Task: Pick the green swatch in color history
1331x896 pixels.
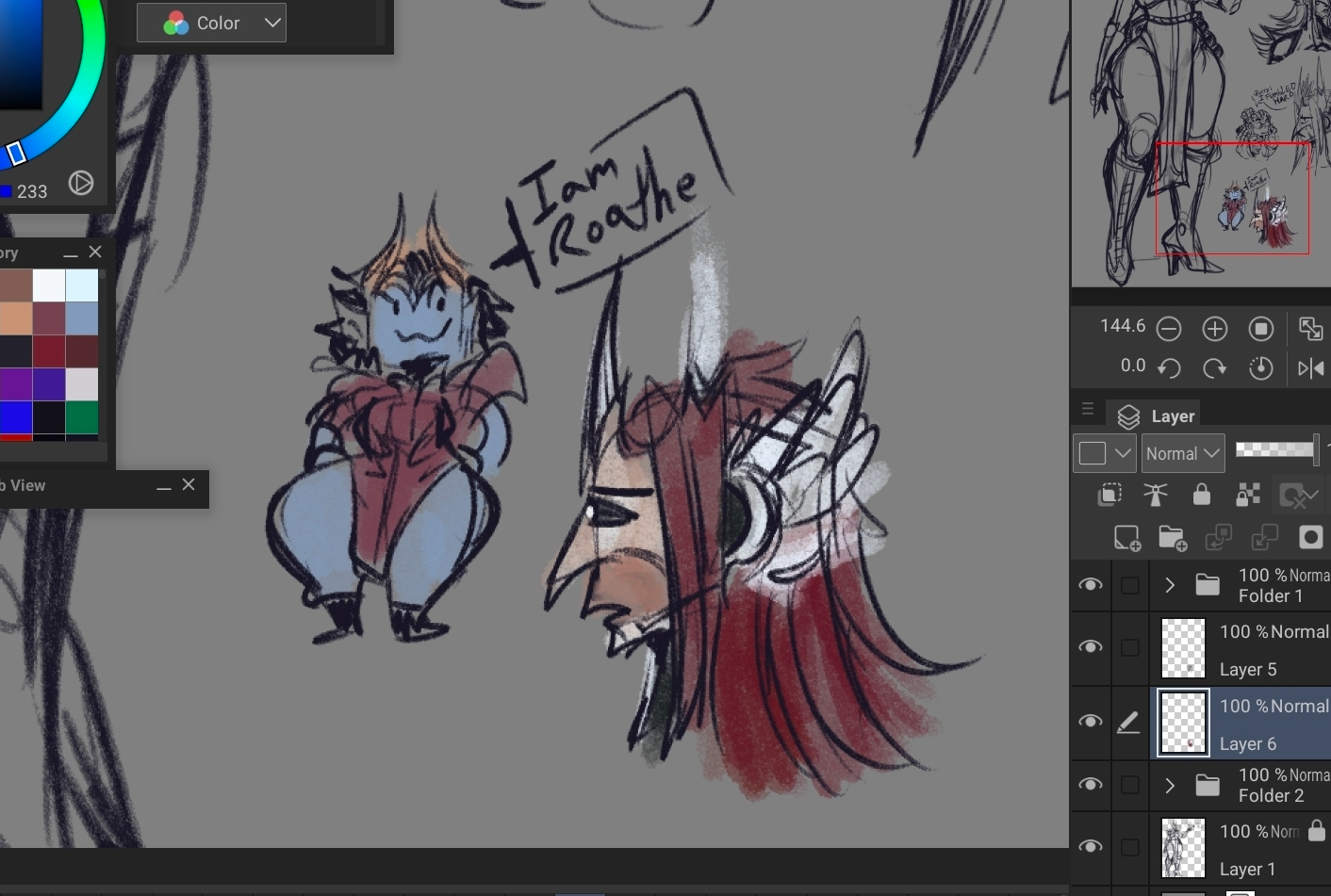Action: tap(82, 416)
